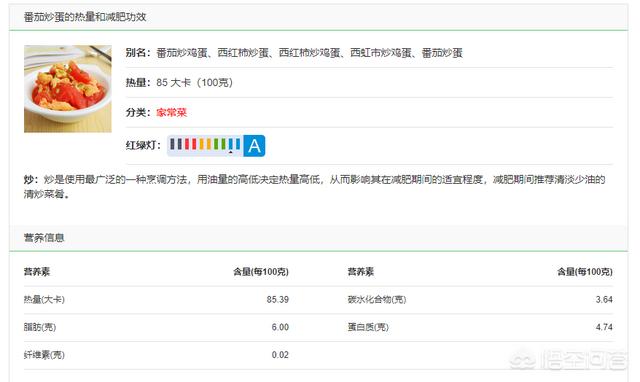Follow the red 家常菜 category link

[x=171, y=112]
